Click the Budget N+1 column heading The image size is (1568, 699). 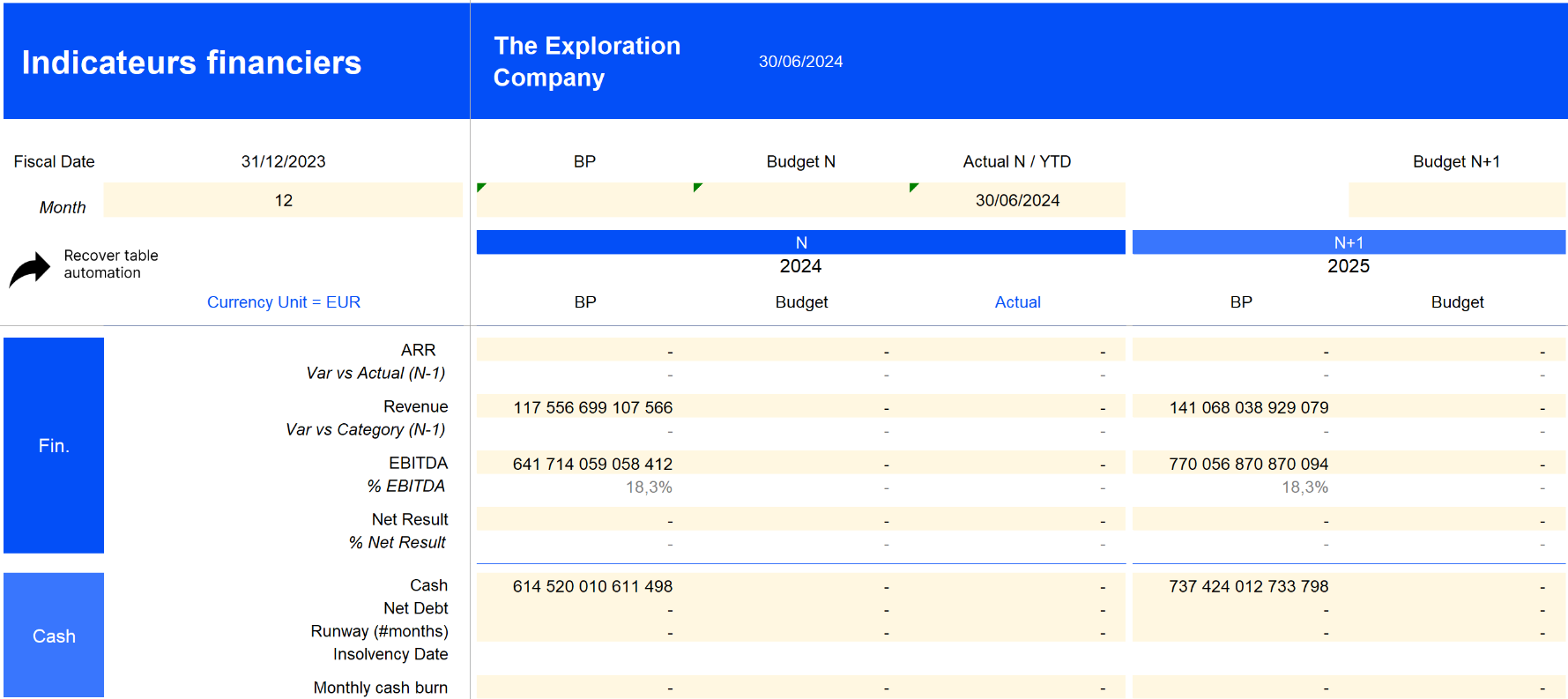click(1456, 162)
